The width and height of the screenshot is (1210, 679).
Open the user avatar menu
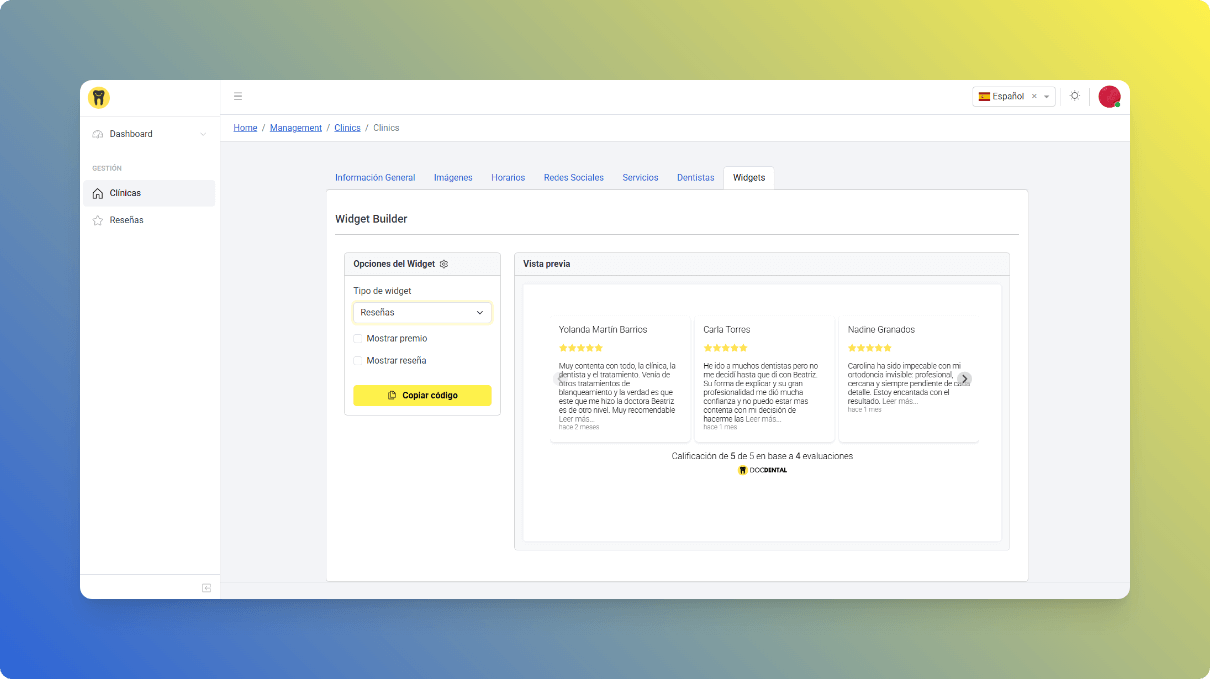(1108, 96)
